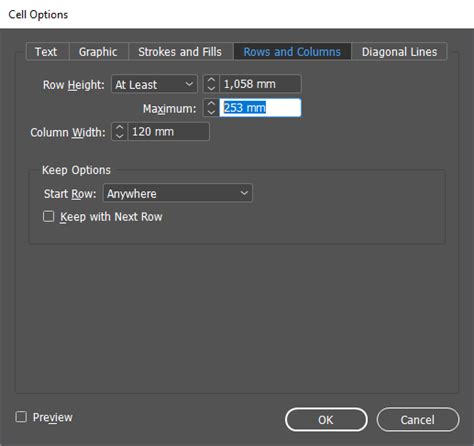Select the Strokes and Fills tab
The height and width of the screenshot is (446, 474).
(x=180, y=52)
